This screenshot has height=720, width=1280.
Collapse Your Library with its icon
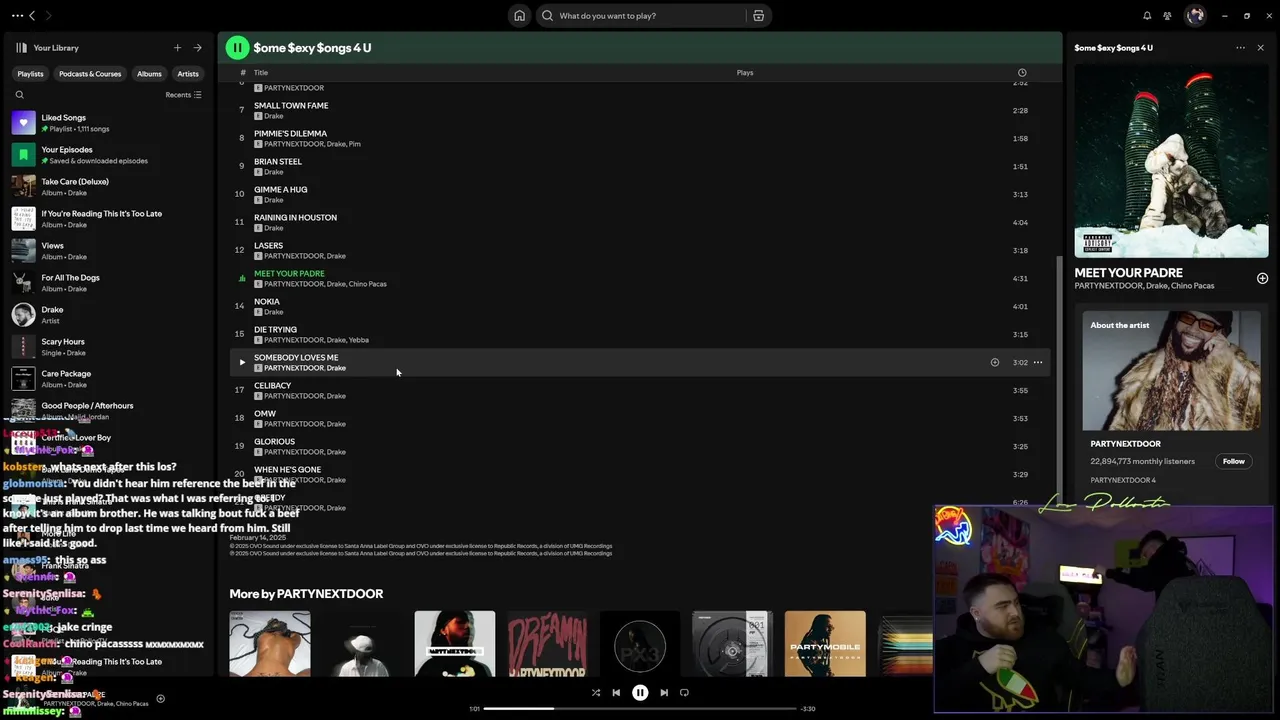(x=21, y=48)
